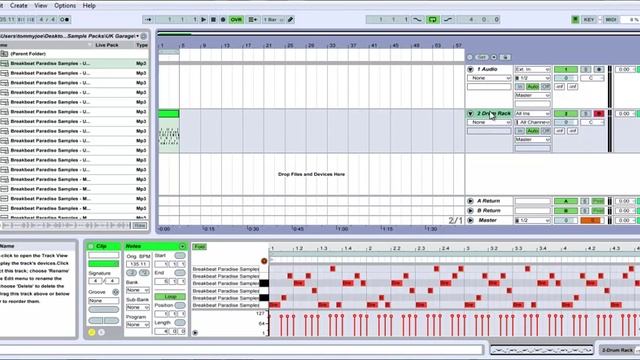Click the double tempo *2 button
This screenshot has height=360, width=640.
[x=144, y=273]
